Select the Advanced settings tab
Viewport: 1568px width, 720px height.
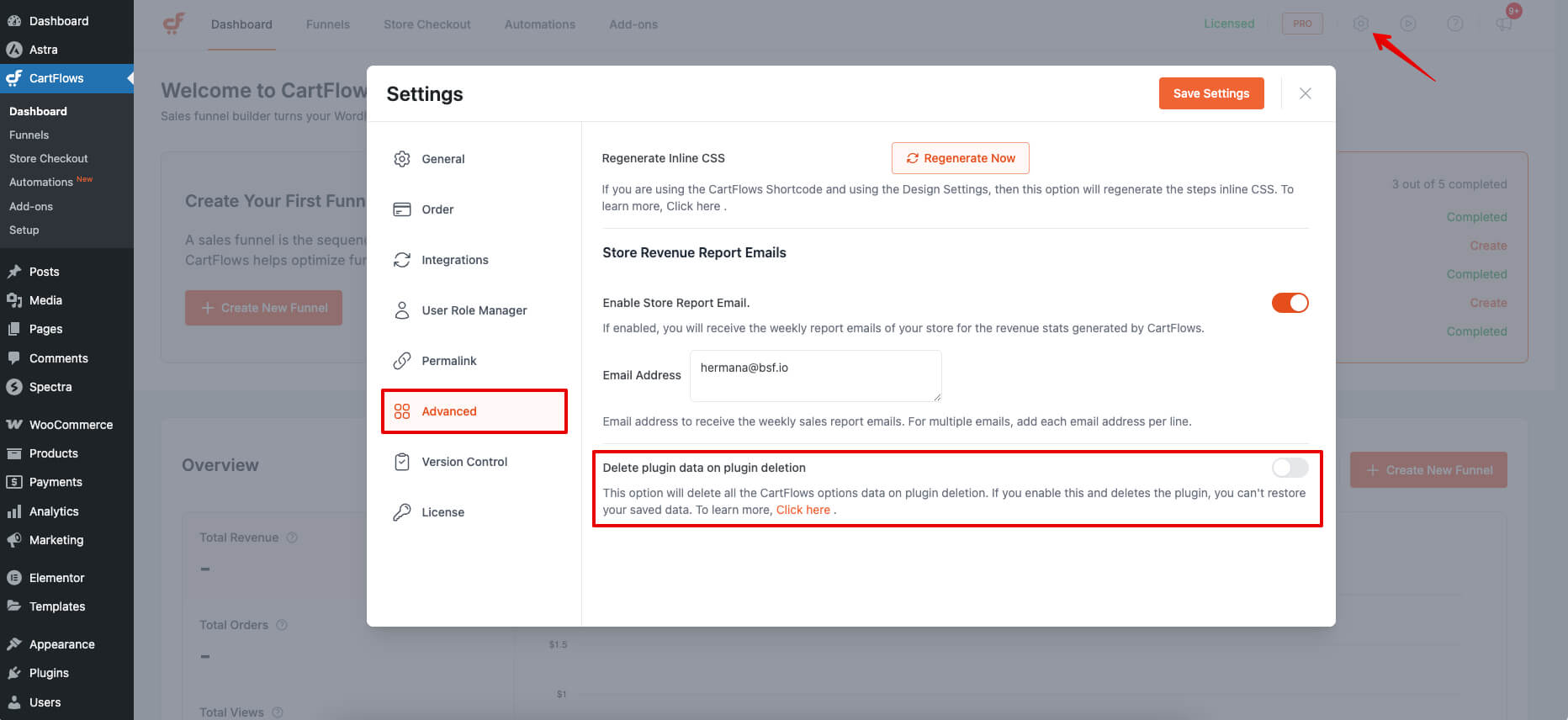tap(474, 411)
